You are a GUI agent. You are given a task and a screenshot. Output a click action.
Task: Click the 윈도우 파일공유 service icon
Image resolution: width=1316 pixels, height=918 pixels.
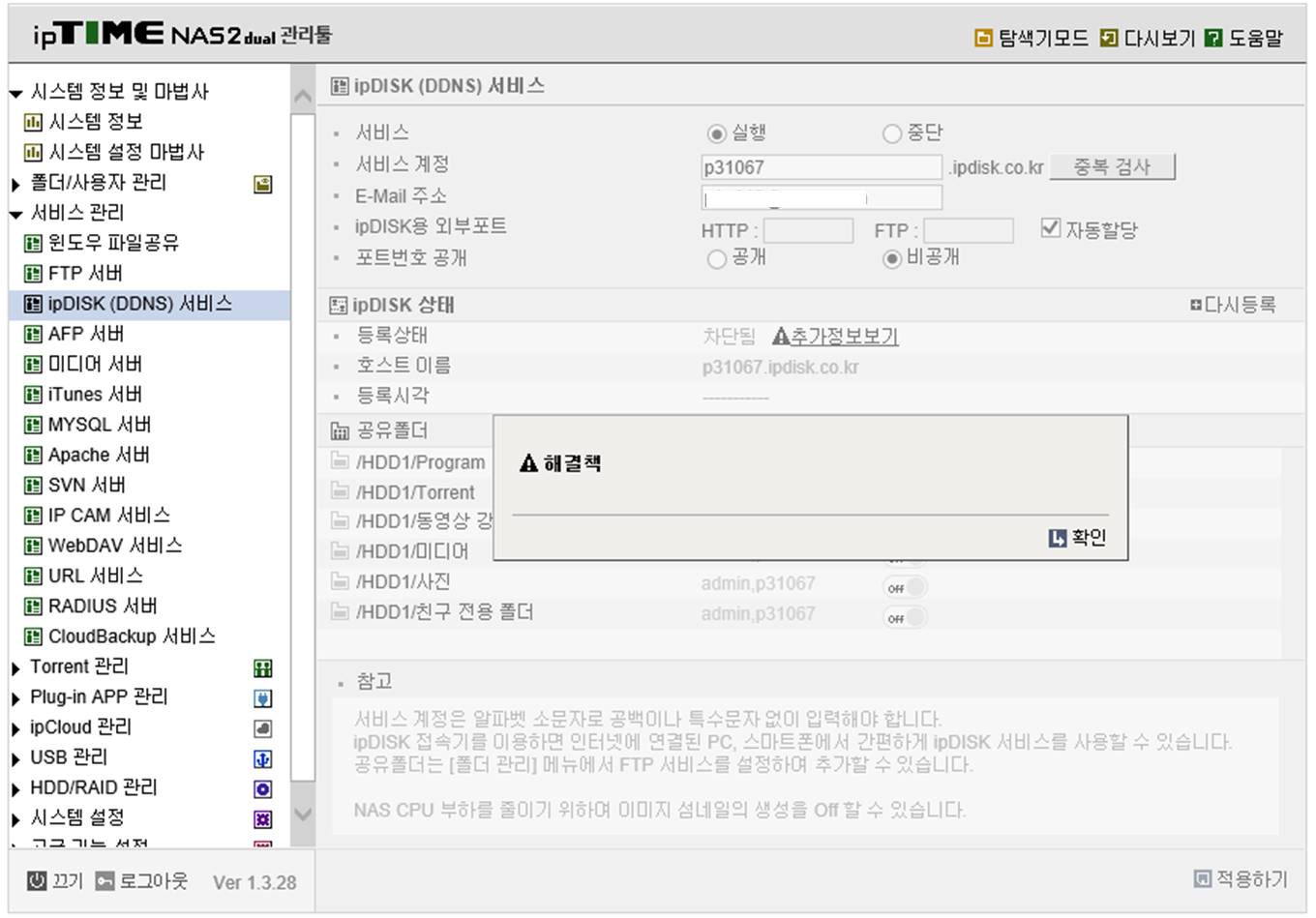click(x=33, y=244)
